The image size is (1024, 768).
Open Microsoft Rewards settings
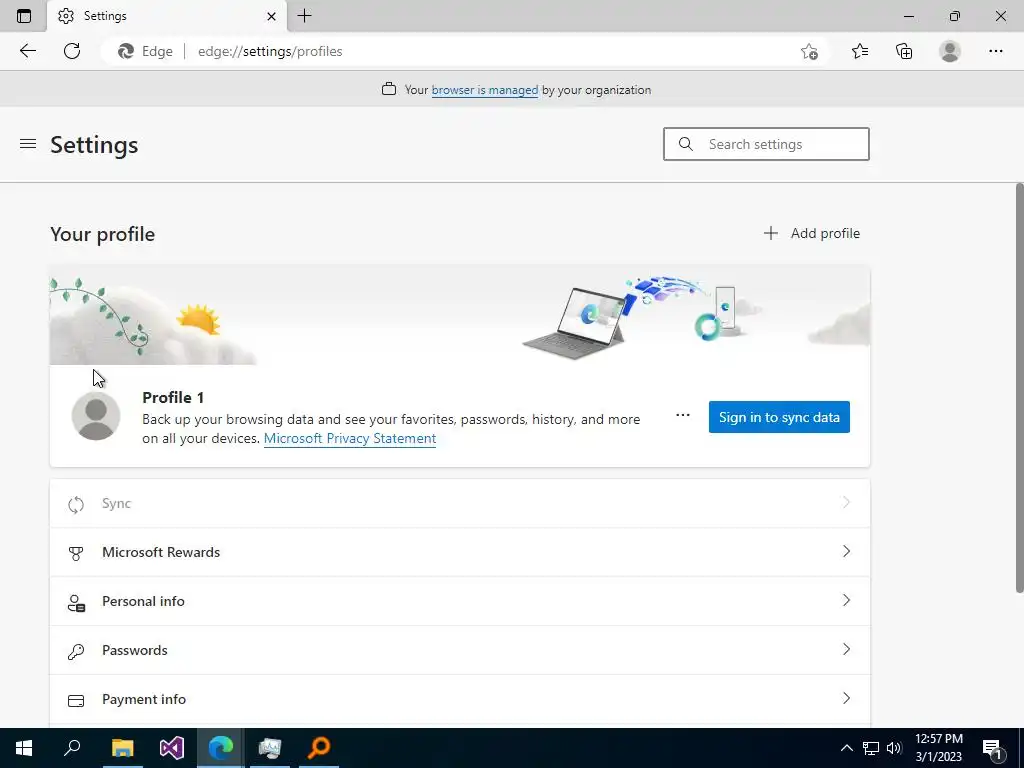(x=460, y=552)
